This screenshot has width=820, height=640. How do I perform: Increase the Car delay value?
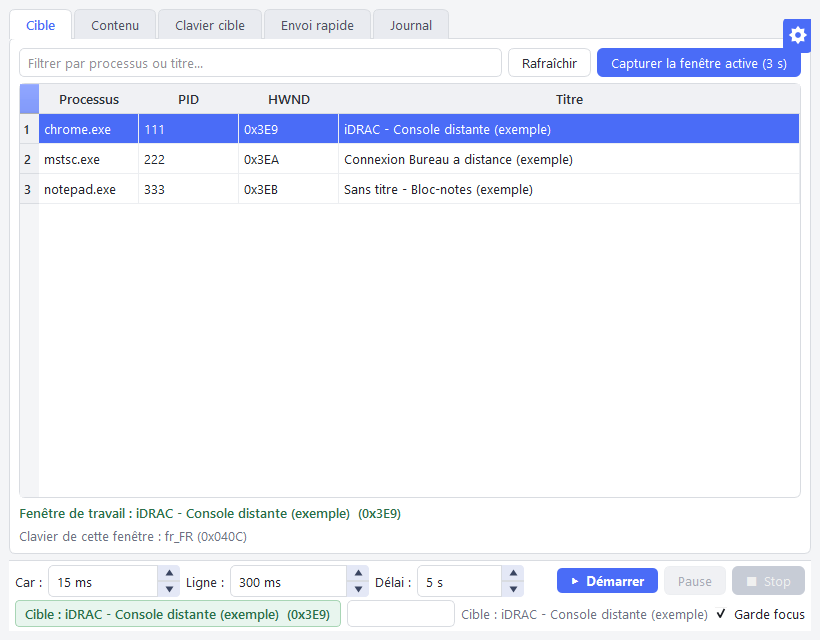169,574
